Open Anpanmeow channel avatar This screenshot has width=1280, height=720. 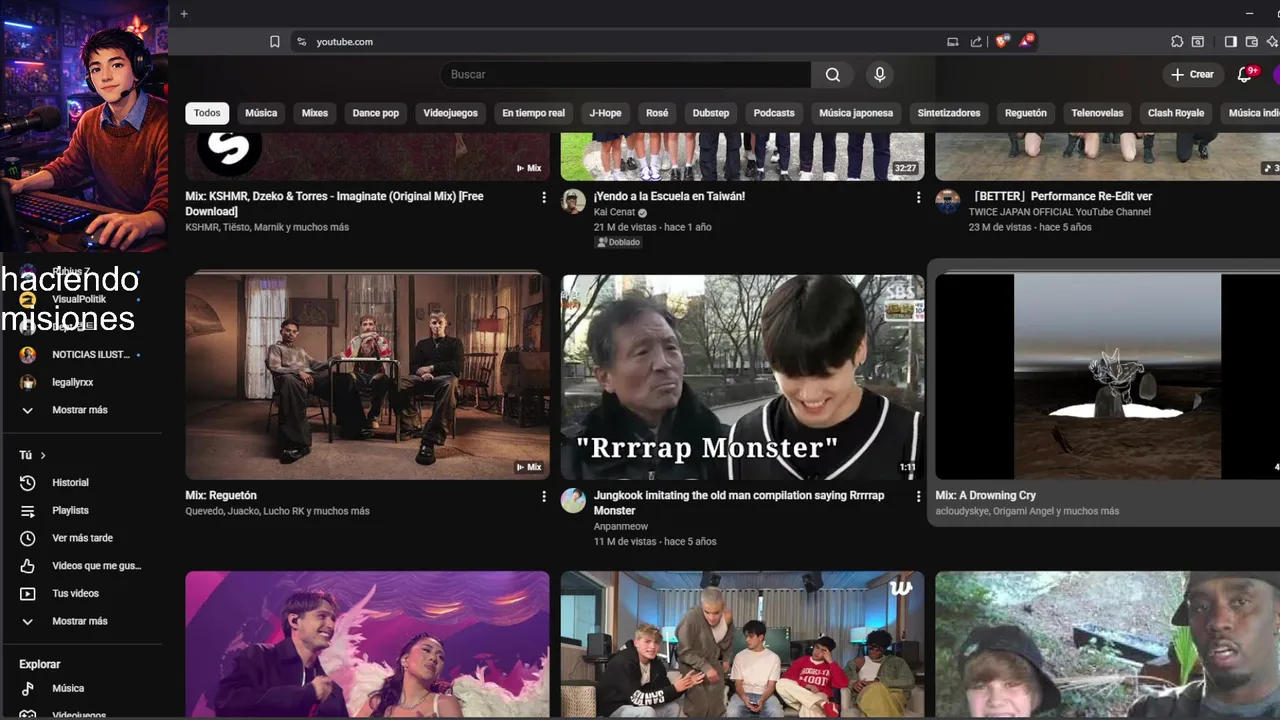[573, 500]
